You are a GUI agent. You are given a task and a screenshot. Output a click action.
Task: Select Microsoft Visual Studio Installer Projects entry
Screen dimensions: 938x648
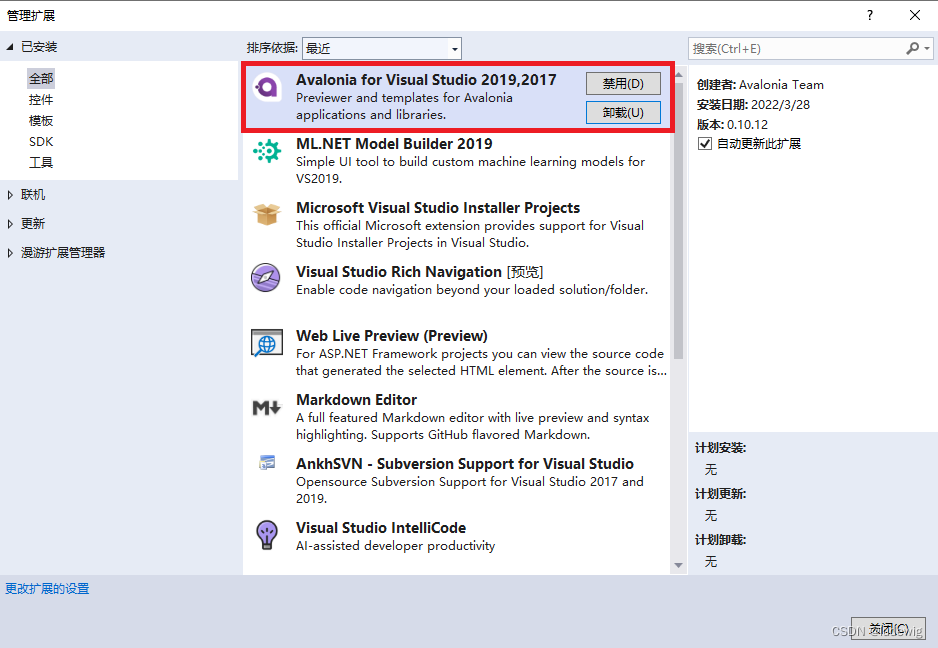pyautogui.click(x=457, y=224)
